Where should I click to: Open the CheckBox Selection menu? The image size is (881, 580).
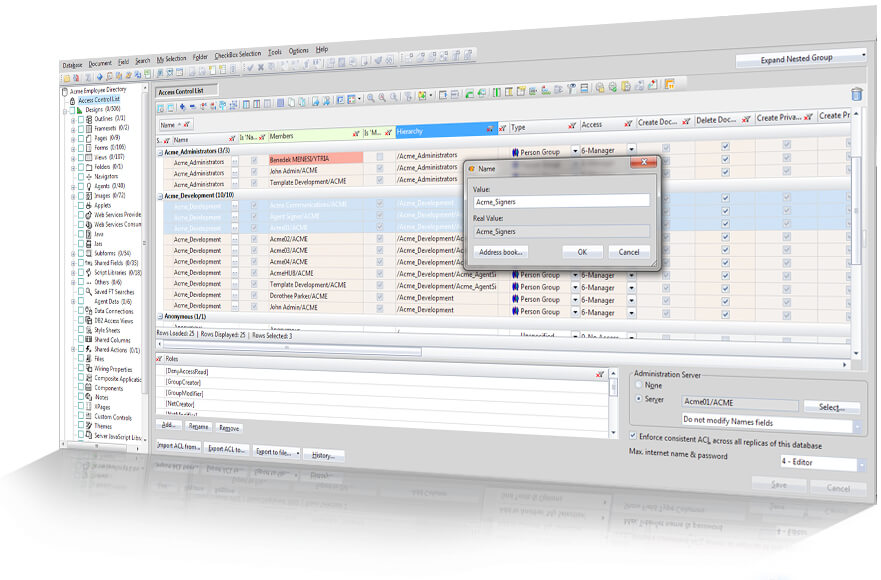point(238,55)
